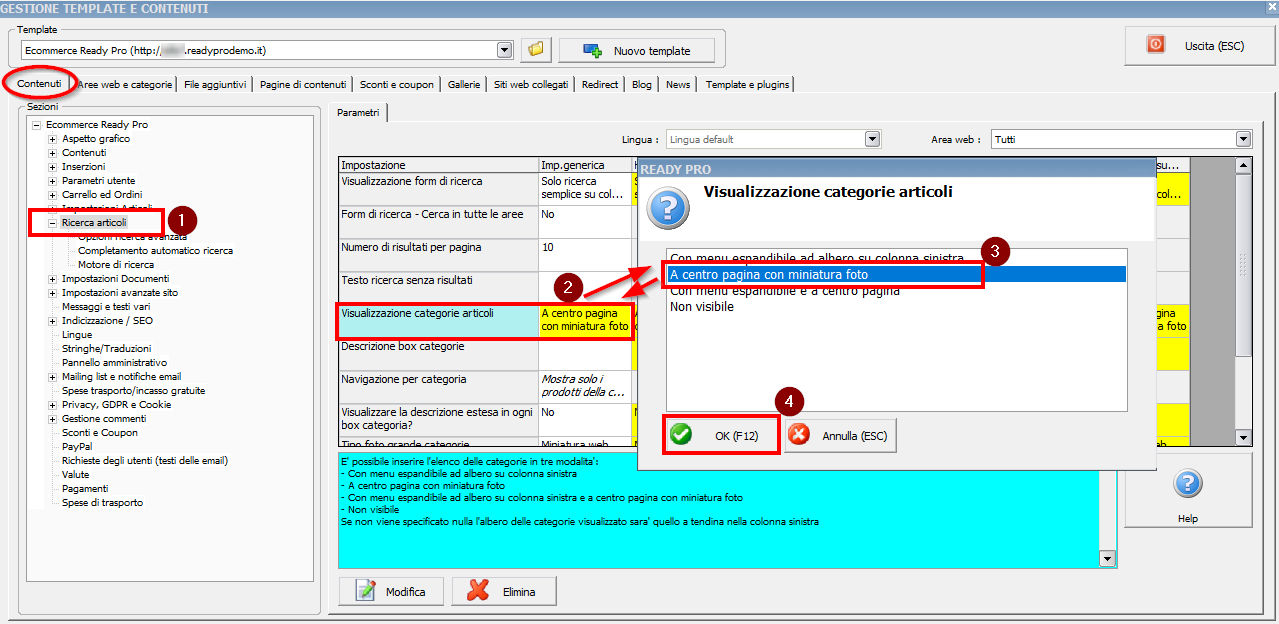Image resolution: width=1279 pixels, height=624 pixels.
Task: Select Lingue in the Sezioni tree
Action: (x=77, y=335)
